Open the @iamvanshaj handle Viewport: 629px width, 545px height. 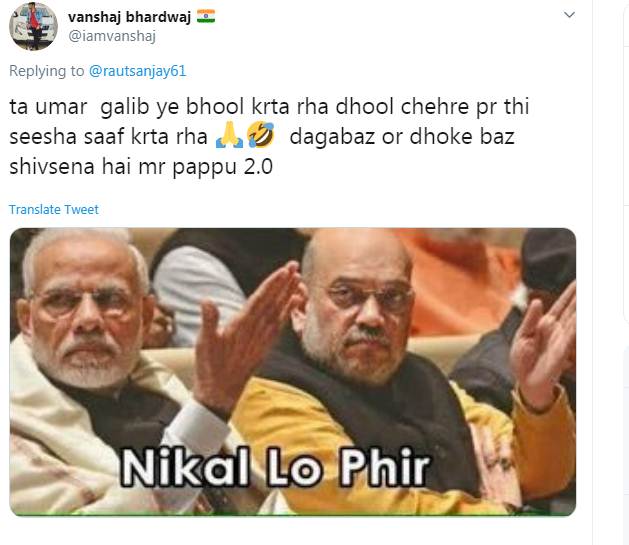tap(112, 36)
